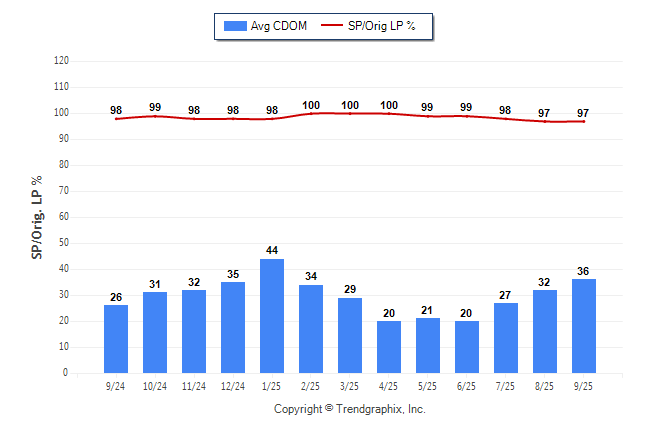The width and height of the screenshot is (646, 434).
Task: Click the Trendgraphix copyright text
Action: point(350,409)
